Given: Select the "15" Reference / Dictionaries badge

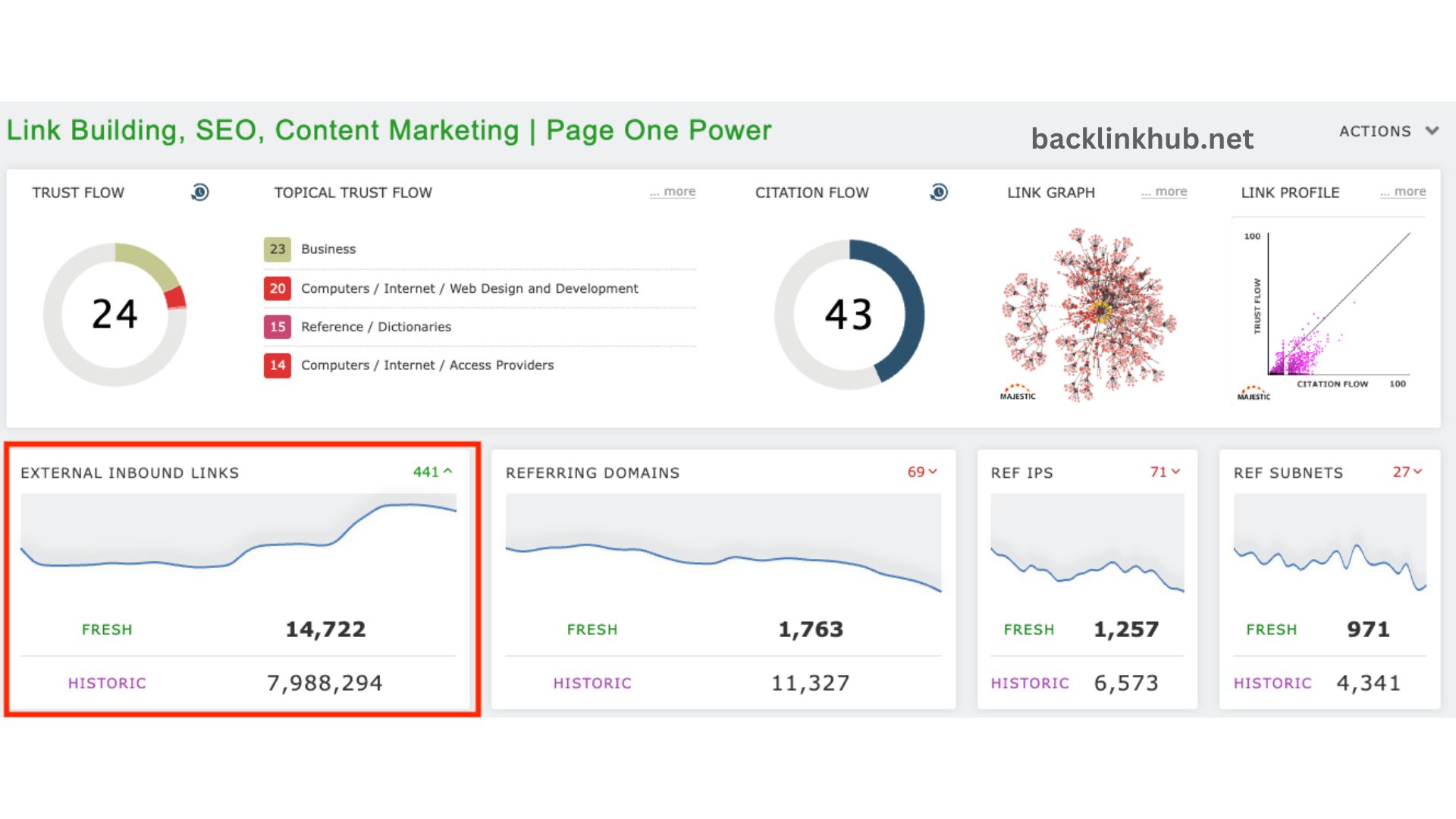Looking at the screenshot, I should tap(278, 327).
